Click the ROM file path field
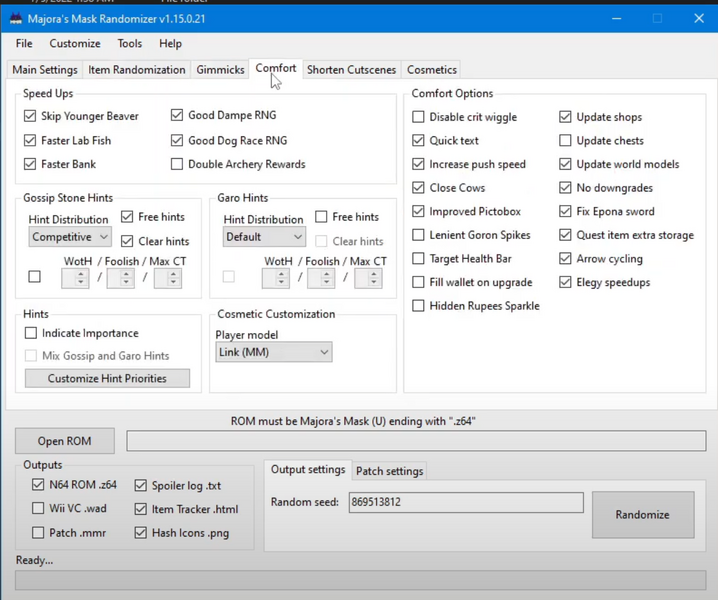Image resolution: width=718 pixels, height=600 pixels. pyautogui.click(x=416, y=441)
